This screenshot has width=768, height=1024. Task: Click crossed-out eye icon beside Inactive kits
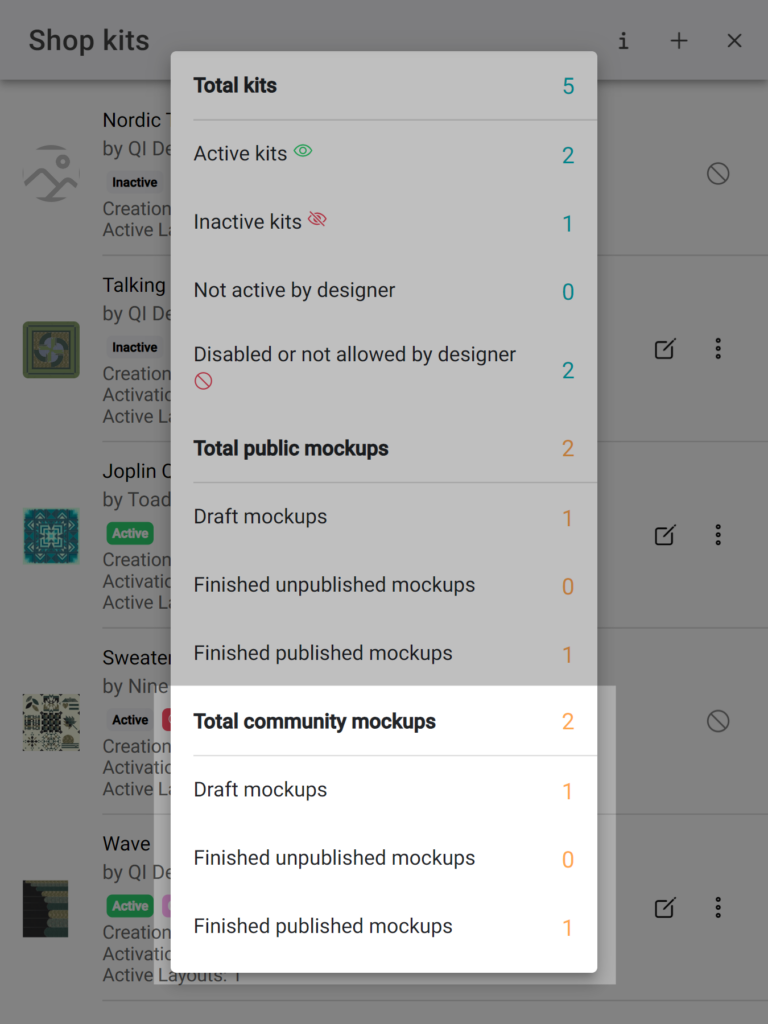pos(317,219)
